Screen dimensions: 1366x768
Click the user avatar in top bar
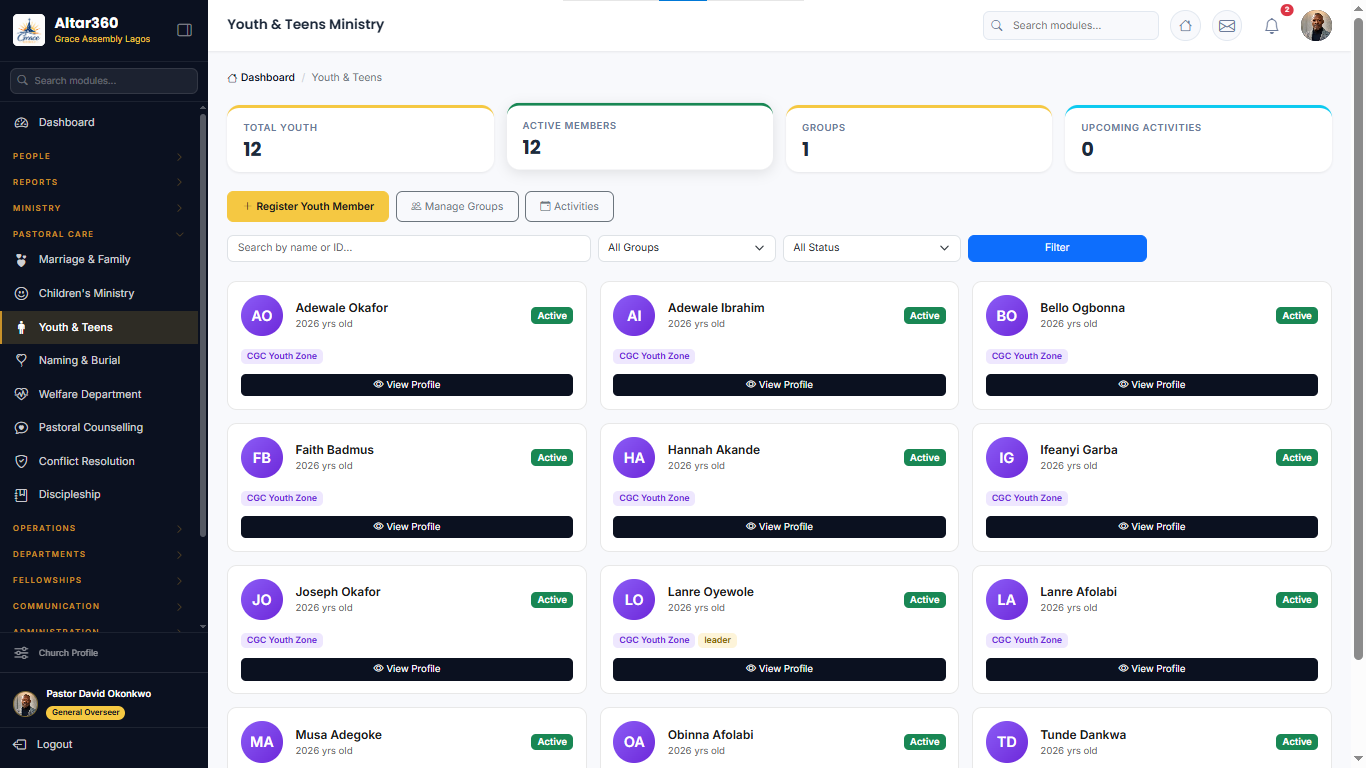click(x=1316, y=26)
